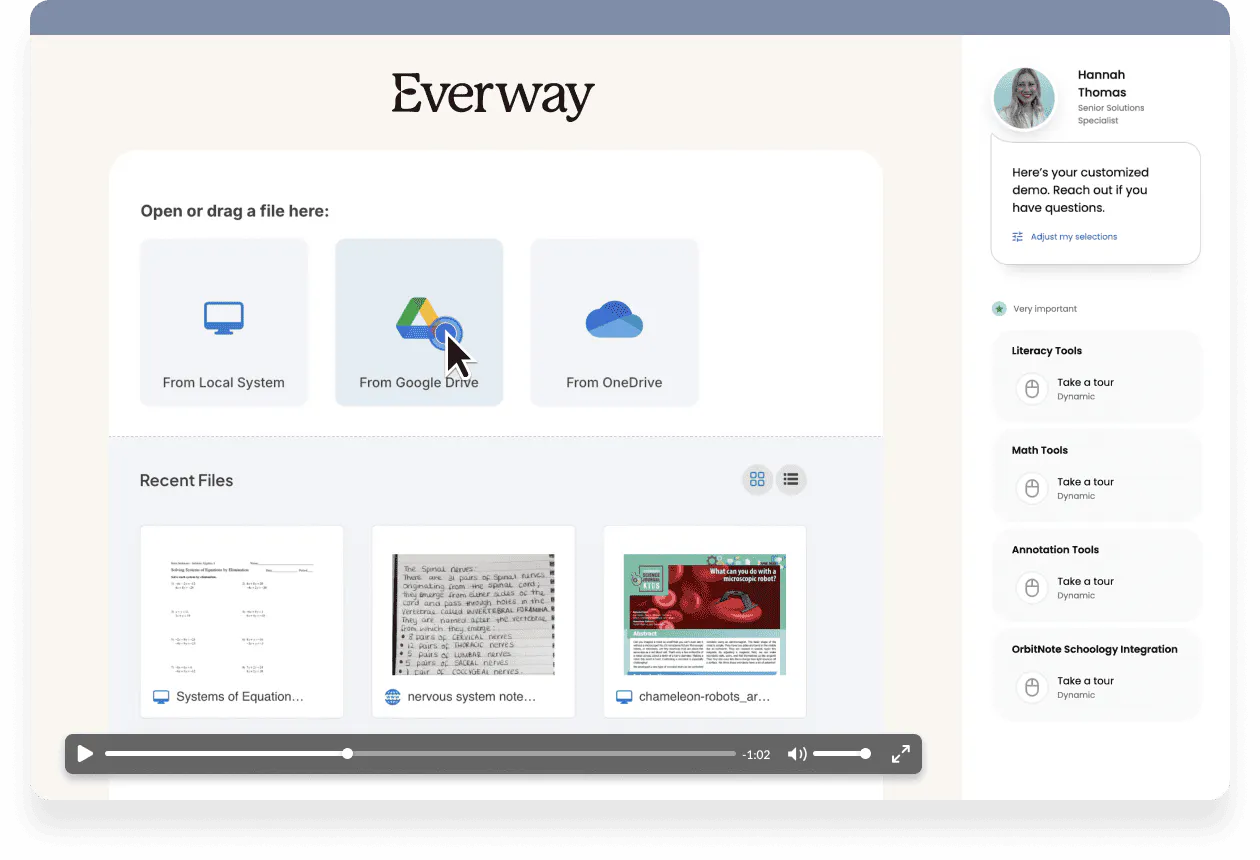Take a tour of Annotation Tools
Viewport: 1260px width, 860px height.
pyautogui.click(x=1085, y=581)
